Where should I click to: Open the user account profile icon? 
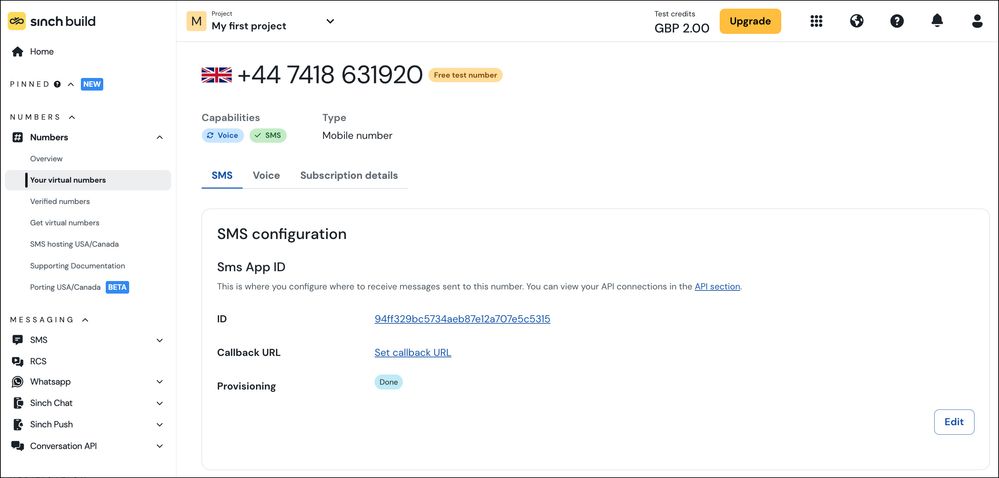tap(977, 21)
